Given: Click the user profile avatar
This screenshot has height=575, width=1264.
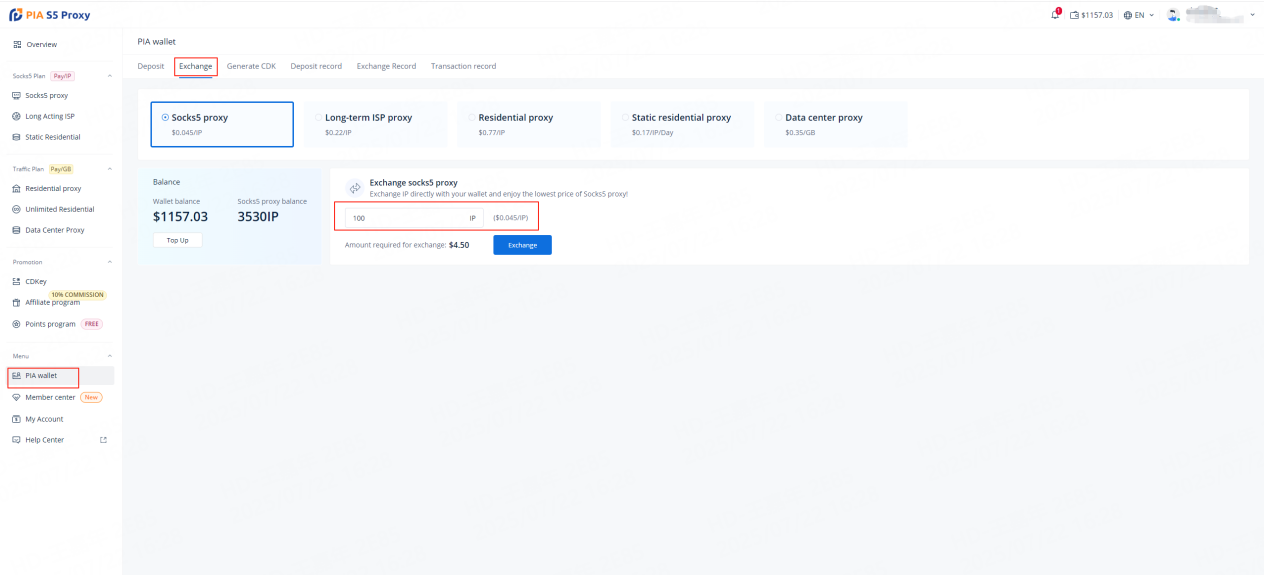Looking at the screenshot, I should [x=1173, y=15].
